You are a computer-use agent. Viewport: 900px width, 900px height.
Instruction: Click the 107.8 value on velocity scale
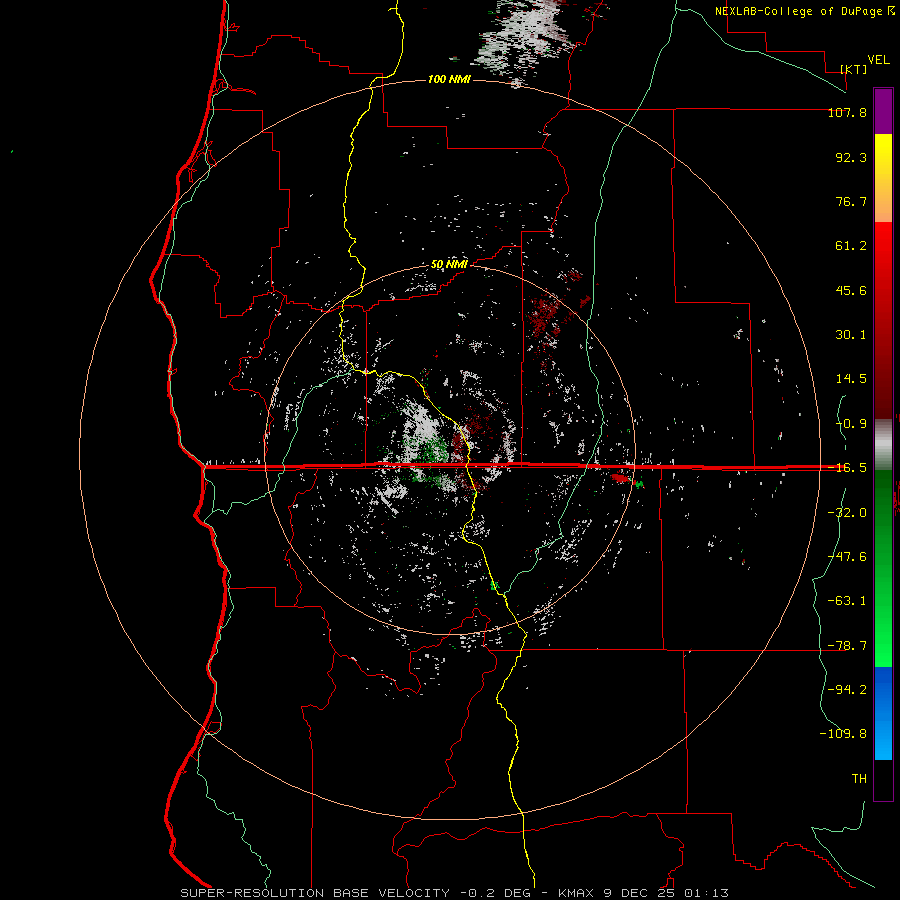click(x=847, y=113)
